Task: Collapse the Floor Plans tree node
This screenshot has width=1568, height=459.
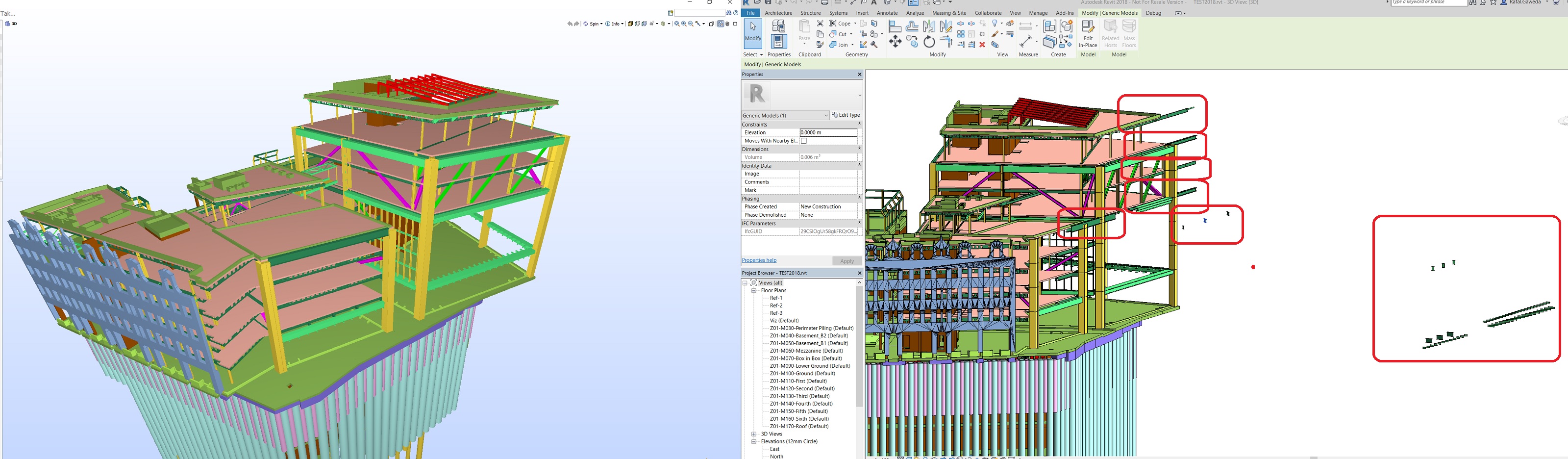Action: (x=753, y=290)
